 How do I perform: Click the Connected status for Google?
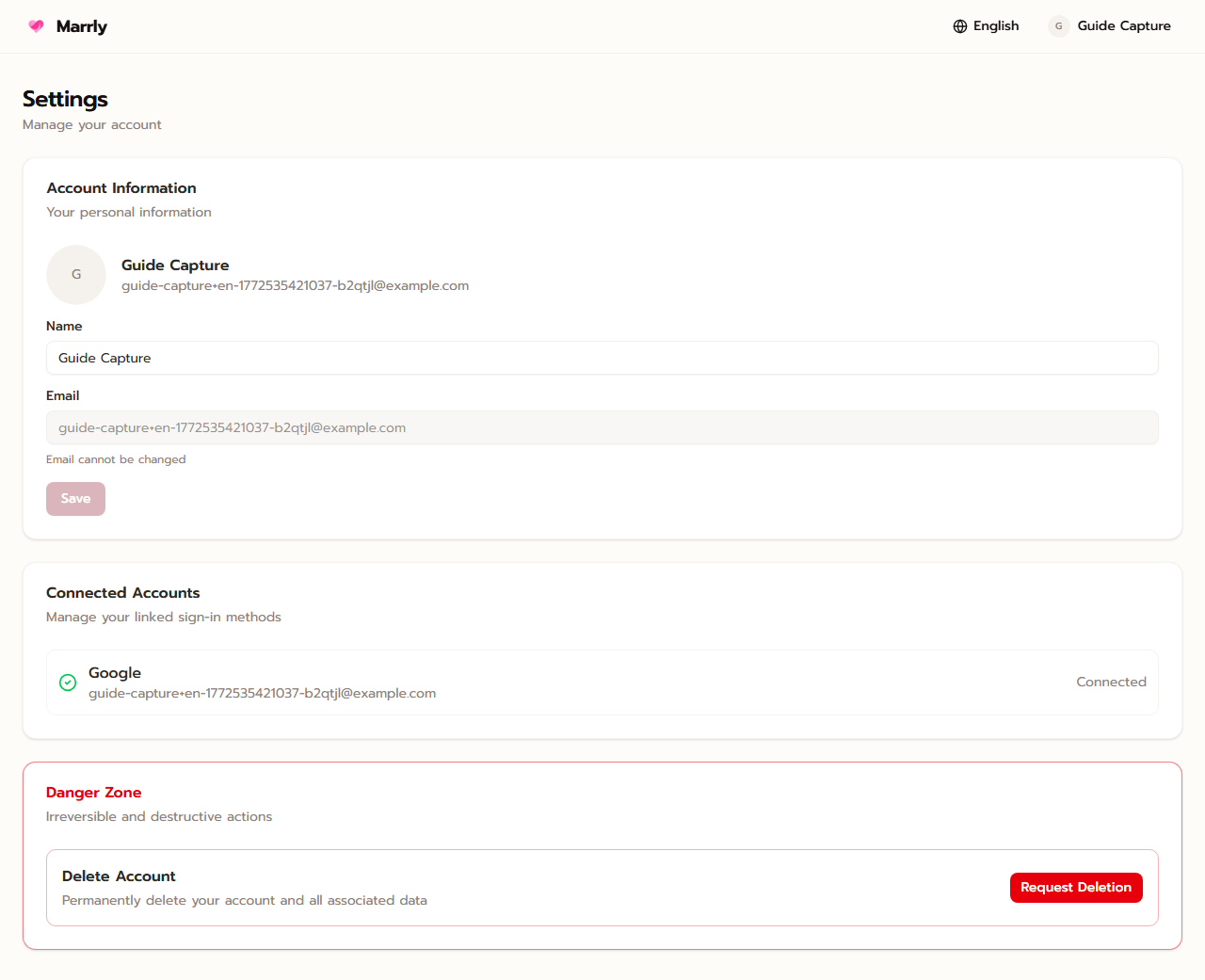1111,682
